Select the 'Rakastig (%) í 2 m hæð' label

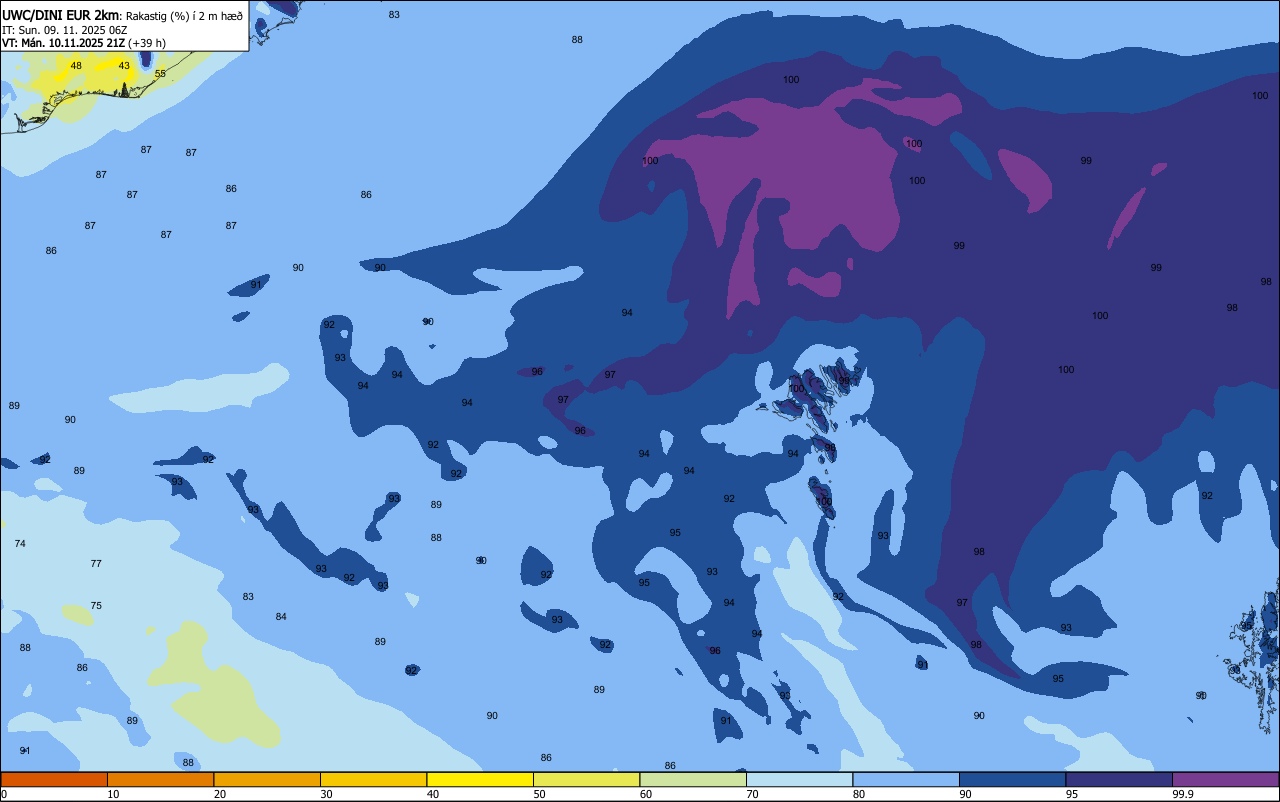[x=184, y=15]
